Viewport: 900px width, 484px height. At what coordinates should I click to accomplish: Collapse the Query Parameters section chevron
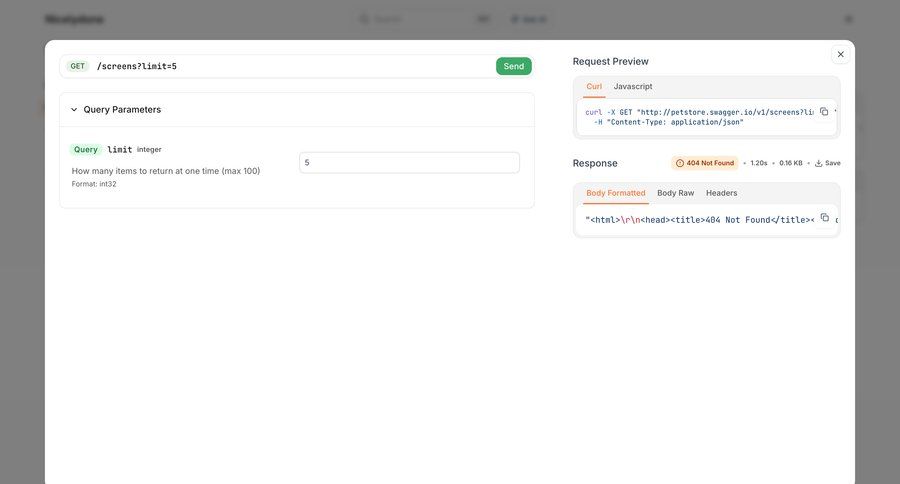point(74,110)
